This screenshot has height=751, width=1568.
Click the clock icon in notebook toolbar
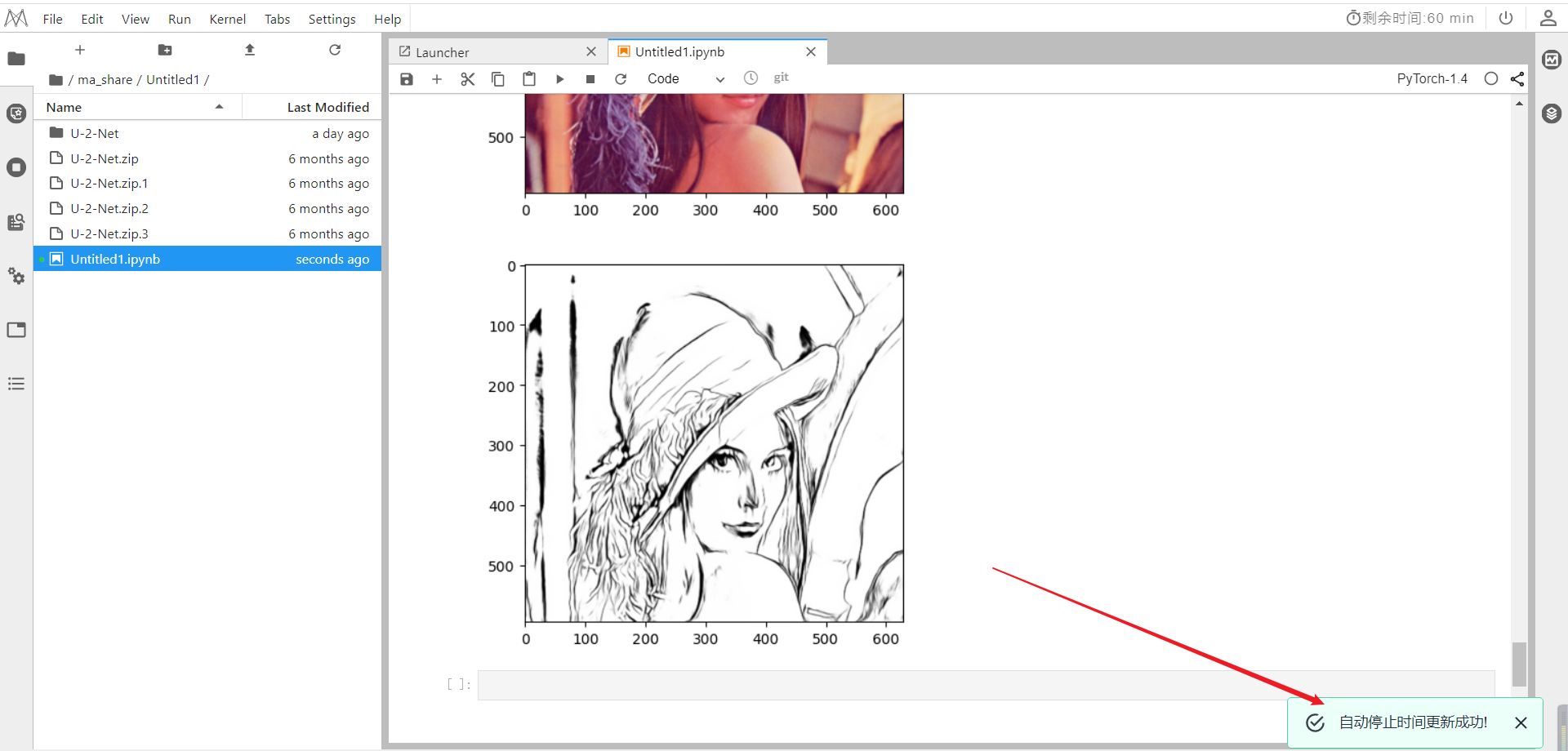pyautogui.click(x=751, y=78)
